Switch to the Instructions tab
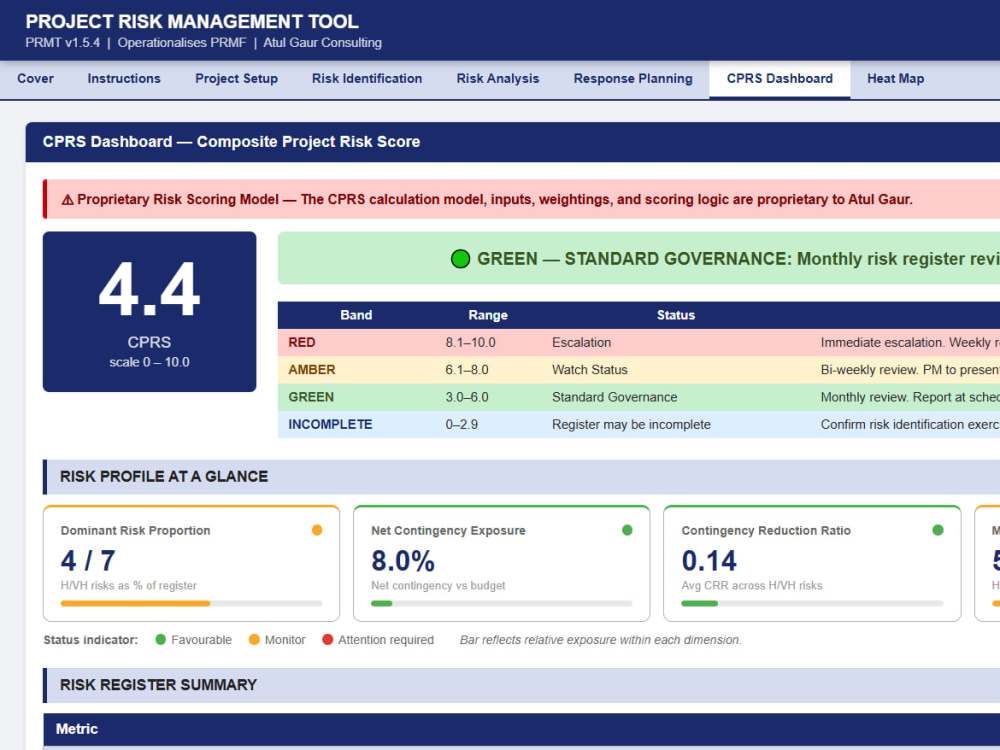This screenshot has width=1000, height=750. [124, 79]
